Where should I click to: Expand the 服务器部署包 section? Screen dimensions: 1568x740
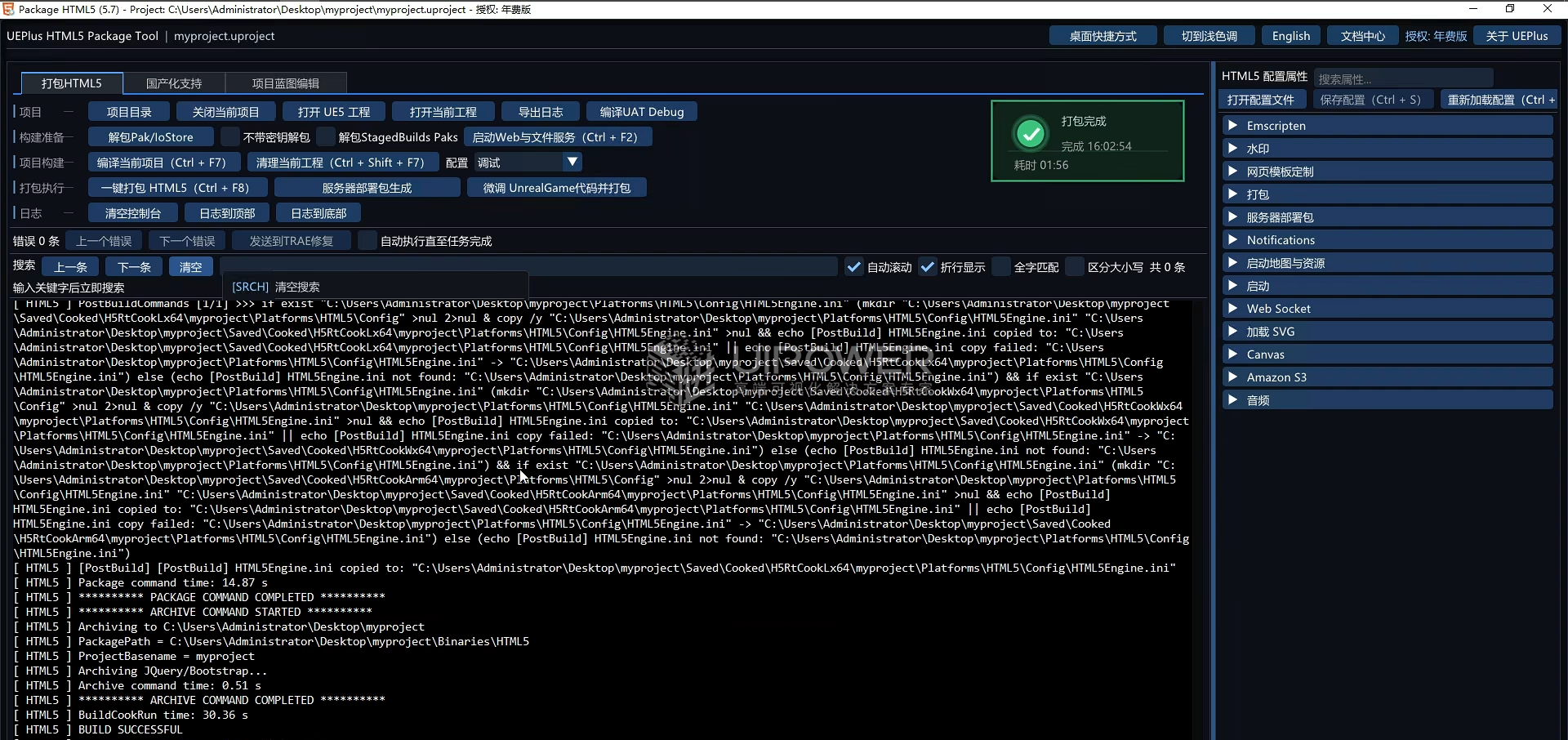(x=1388, y=217)
